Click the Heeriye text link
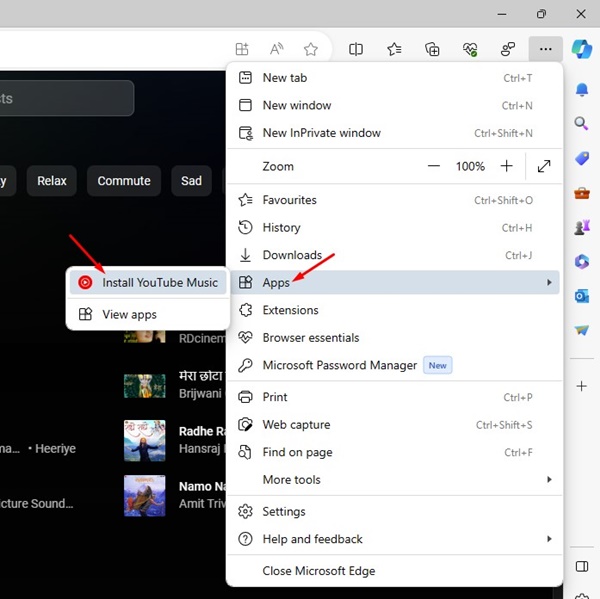The height and width of the screenshot is (599, 600). coord(55,448)
